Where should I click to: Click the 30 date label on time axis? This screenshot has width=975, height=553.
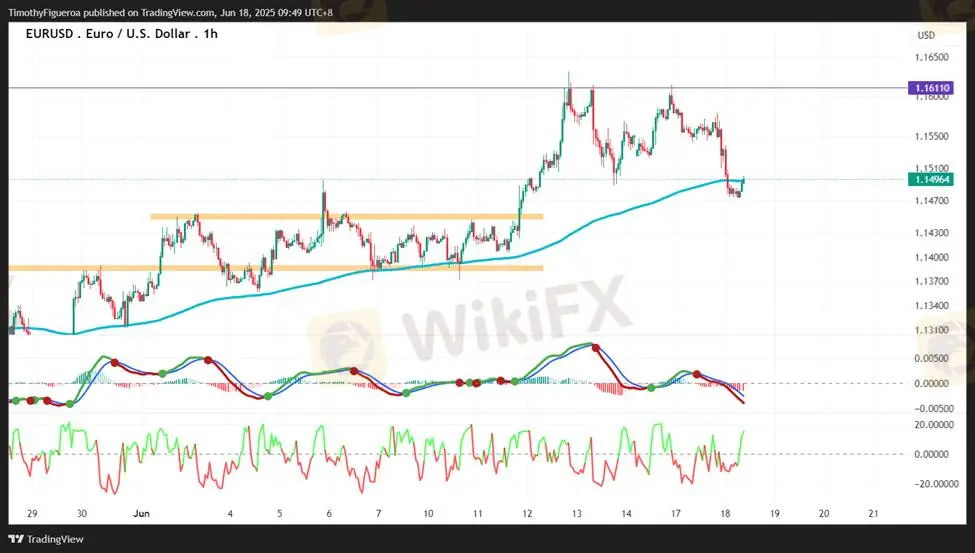pyautogui.click(x=81, y=514)
